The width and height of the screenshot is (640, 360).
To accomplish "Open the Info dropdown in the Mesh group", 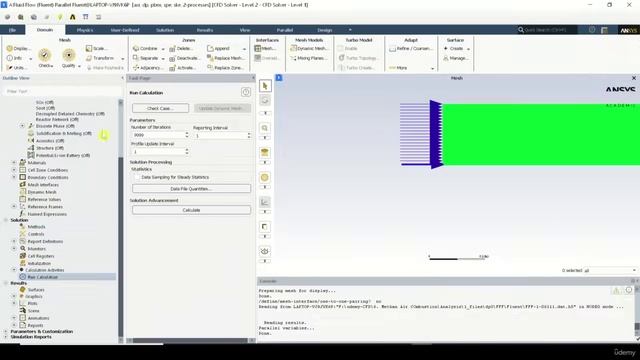I will click(30, 59).
